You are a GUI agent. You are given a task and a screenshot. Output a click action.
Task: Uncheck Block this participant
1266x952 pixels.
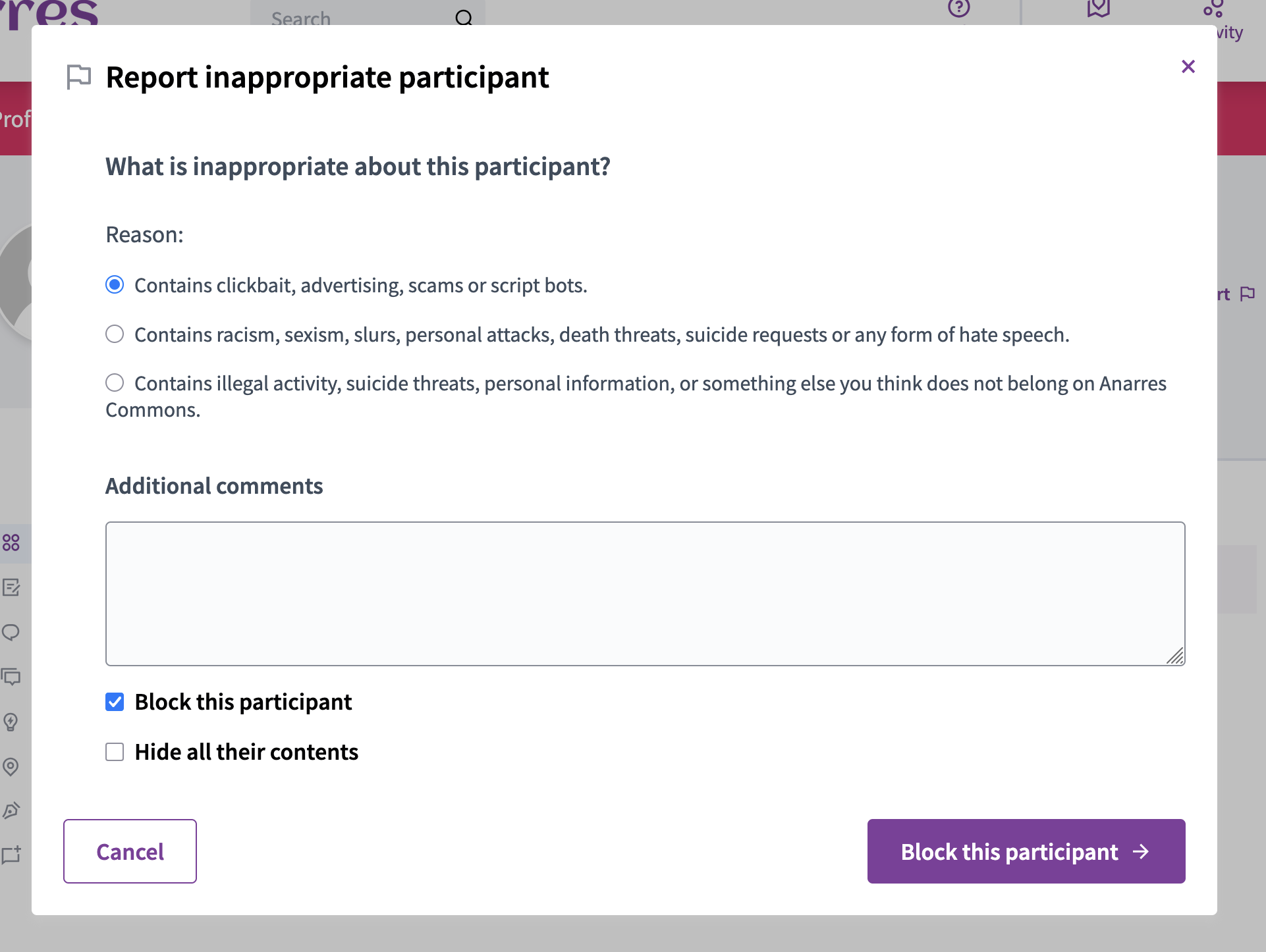pos(115,702)
